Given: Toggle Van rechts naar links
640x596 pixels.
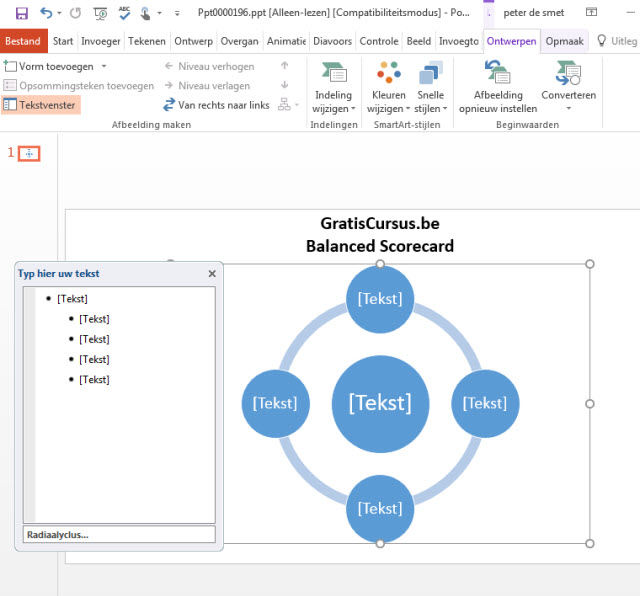Looking at the screenshot, I should pos(216,105).
